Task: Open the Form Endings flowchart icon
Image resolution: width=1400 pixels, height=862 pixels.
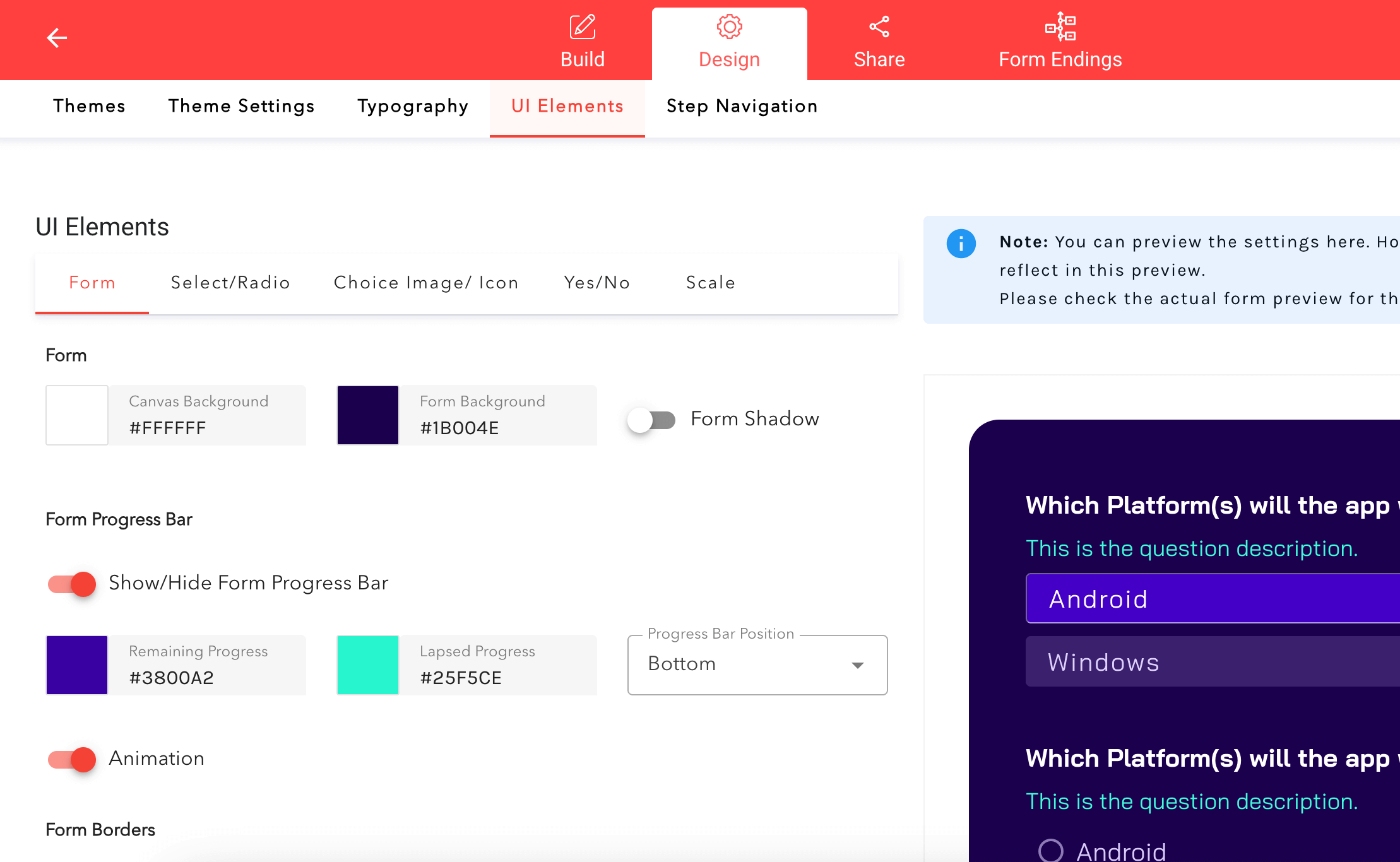Action: point(1060,27)
